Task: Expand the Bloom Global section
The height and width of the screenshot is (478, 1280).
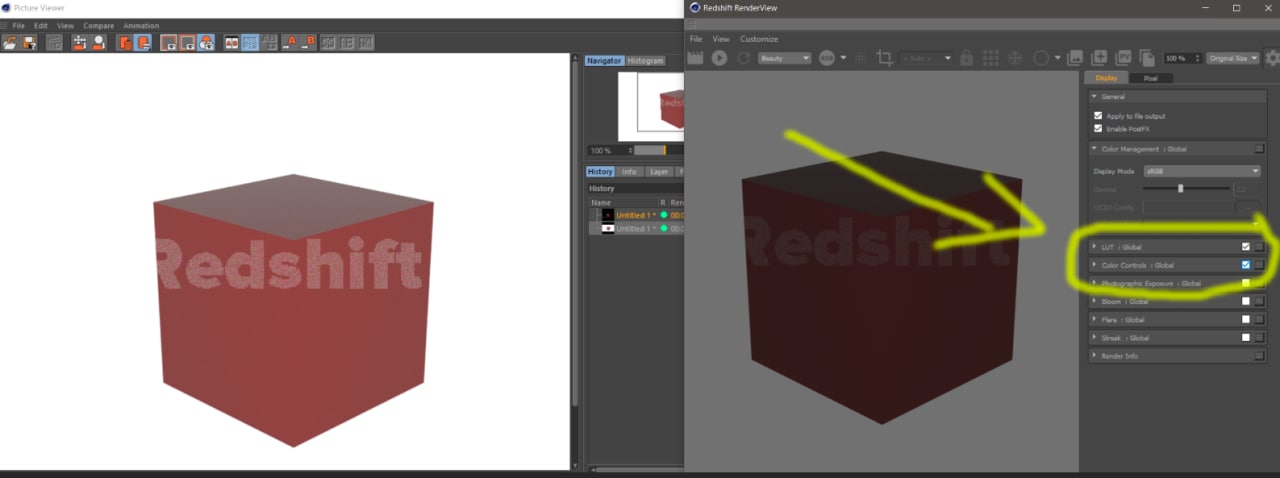Action: pyautogui.click(x=1094, y=301)
